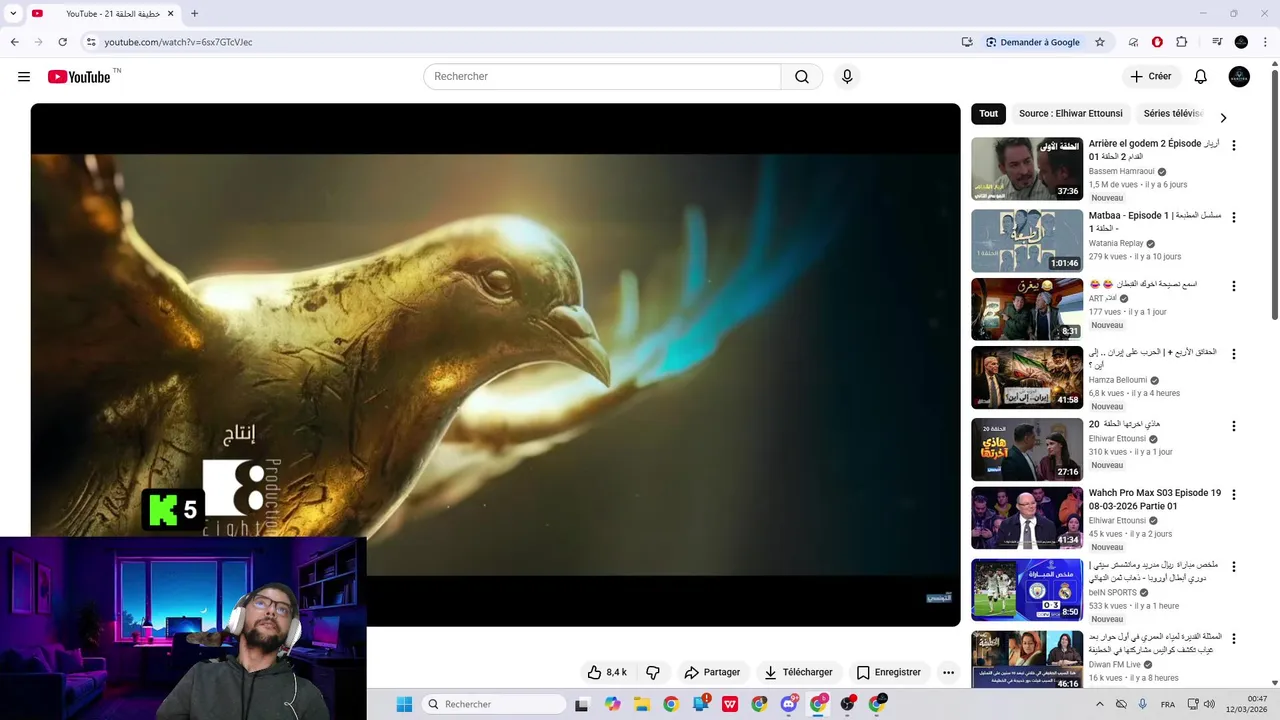Click the YouTube browser tab
Viewport: 1280px width, 720px height.
click(104, 14)
